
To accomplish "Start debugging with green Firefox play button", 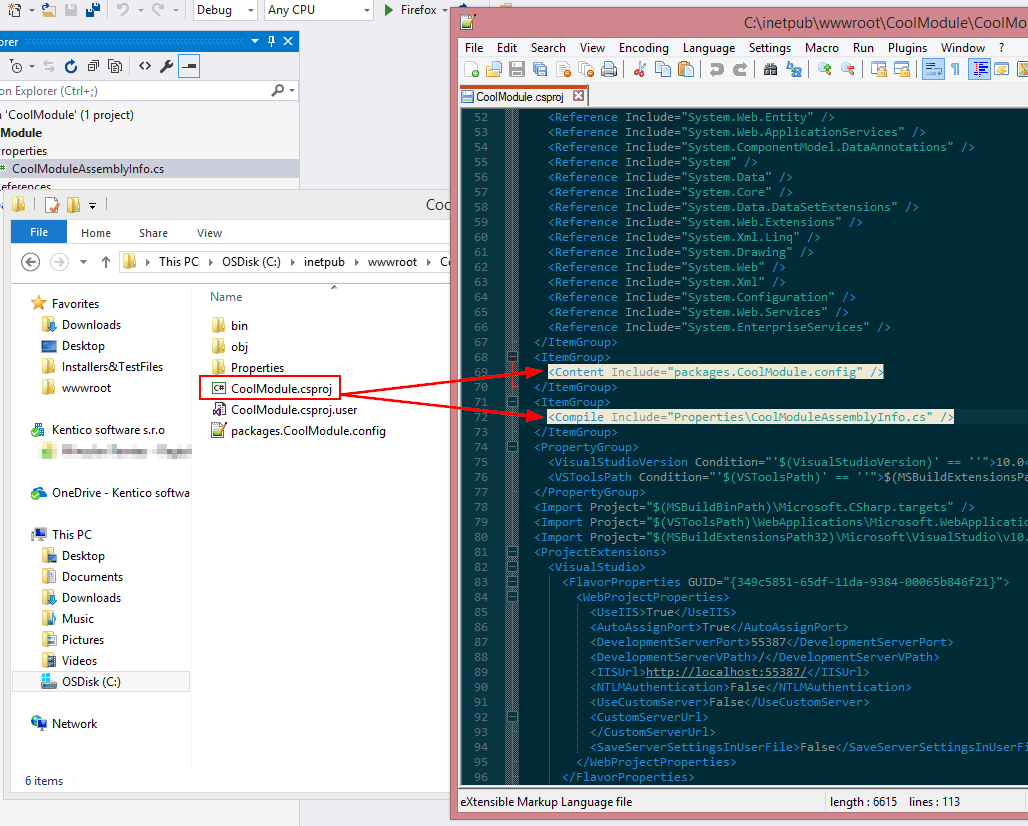I will [x=389, y=10].
